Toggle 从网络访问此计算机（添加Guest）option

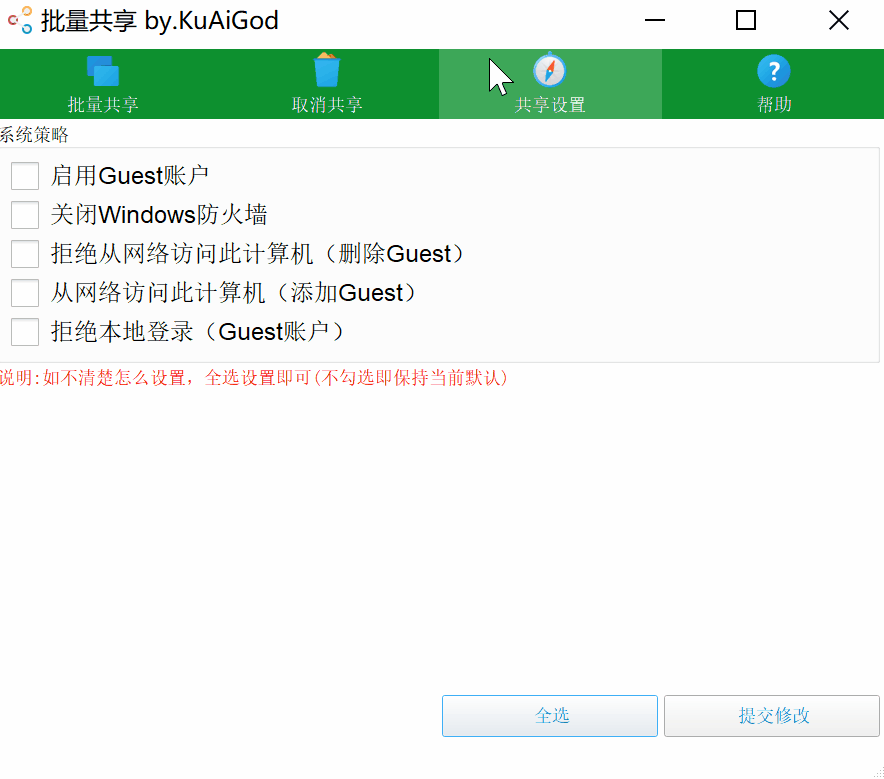pos(24,293)
